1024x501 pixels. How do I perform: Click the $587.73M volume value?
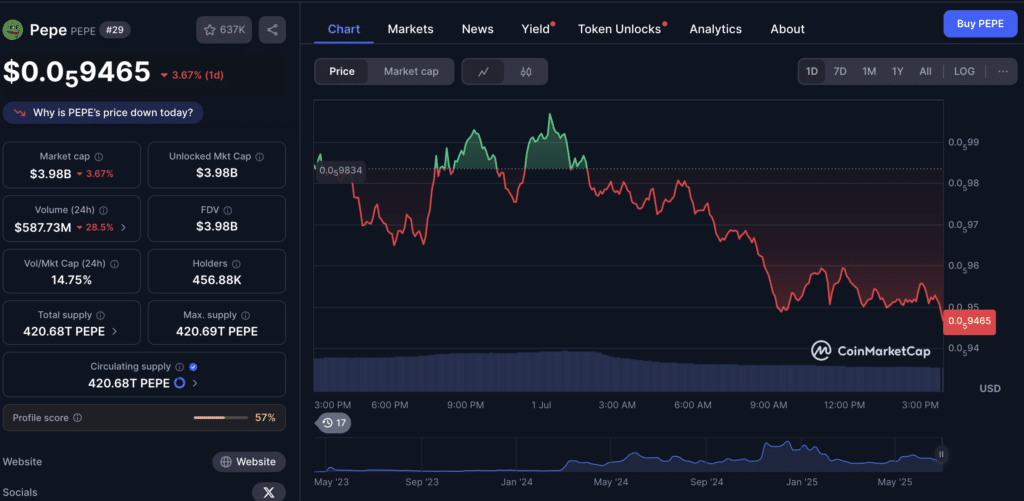tap(42, 227)
